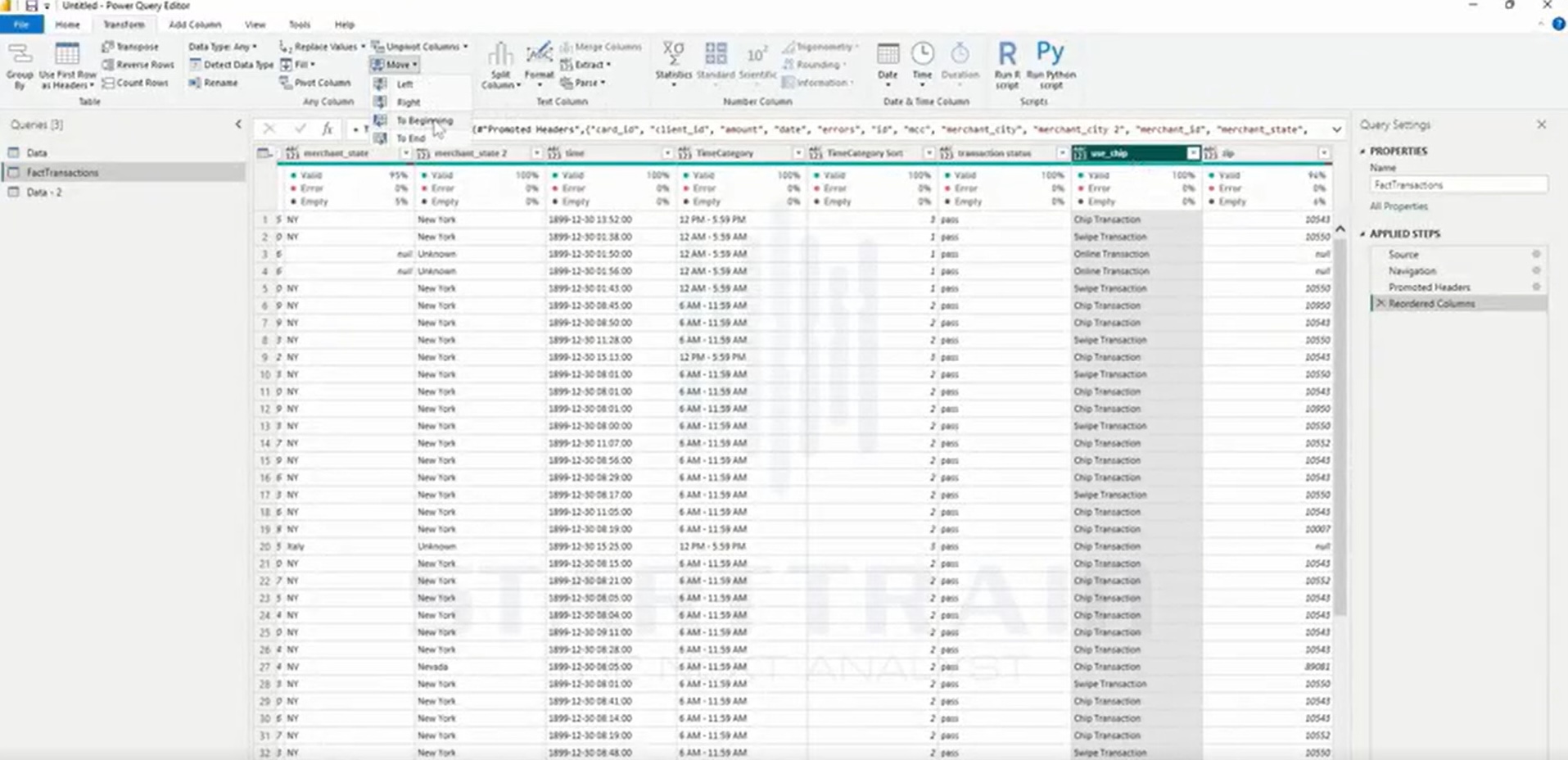Open settings gear for Source step
The image size is (1568, 760).
click(1536, 254)
